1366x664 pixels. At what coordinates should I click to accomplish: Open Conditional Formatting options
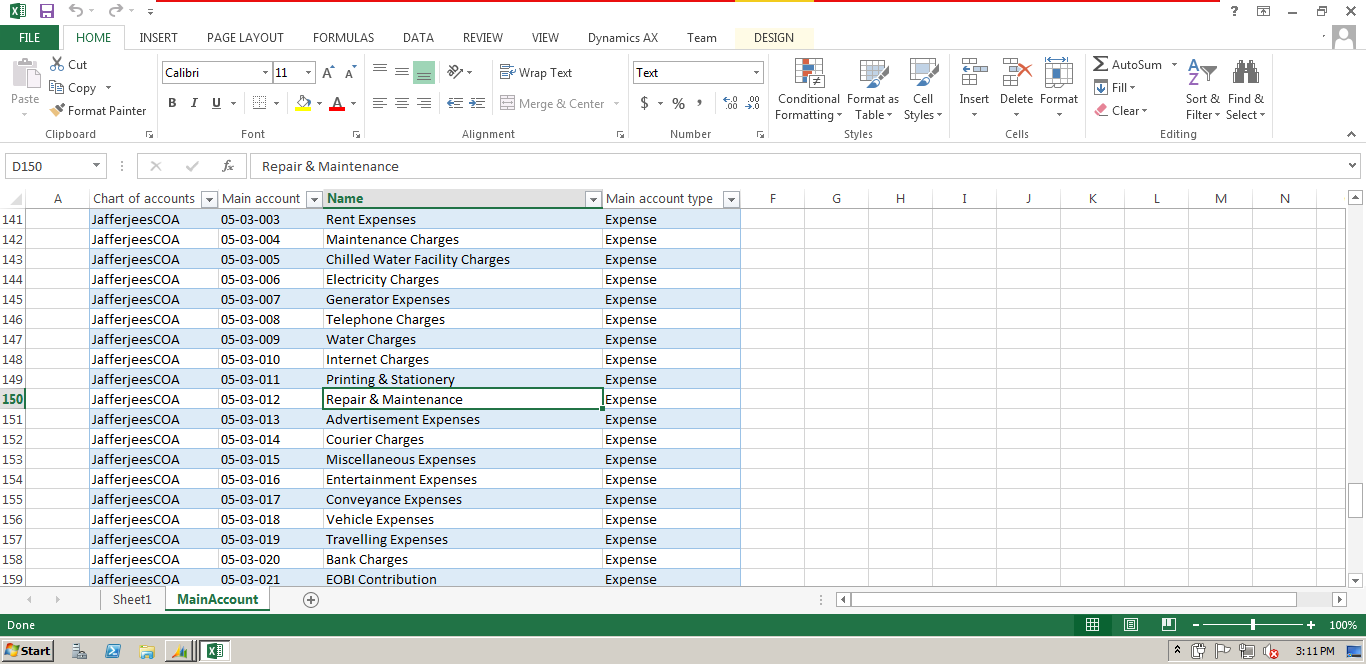[807, 90]
